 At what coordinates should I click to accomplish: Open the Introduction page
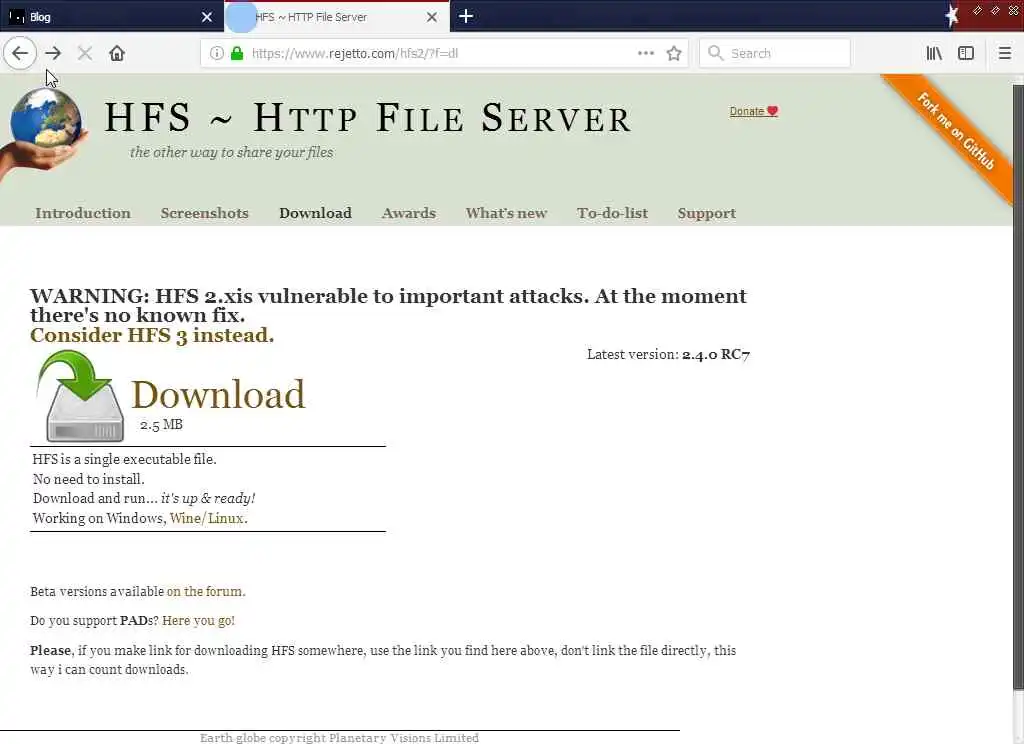pyautogui.click(x=83, y=213)
